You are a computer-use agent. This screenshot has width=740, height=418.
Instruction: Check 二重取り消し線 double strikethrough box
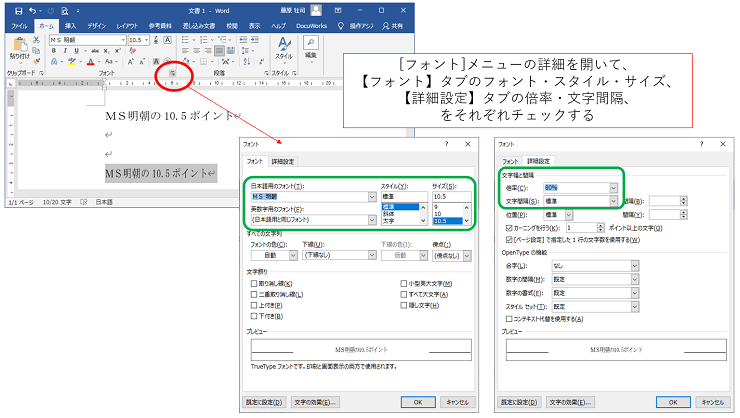pos(254,294)
